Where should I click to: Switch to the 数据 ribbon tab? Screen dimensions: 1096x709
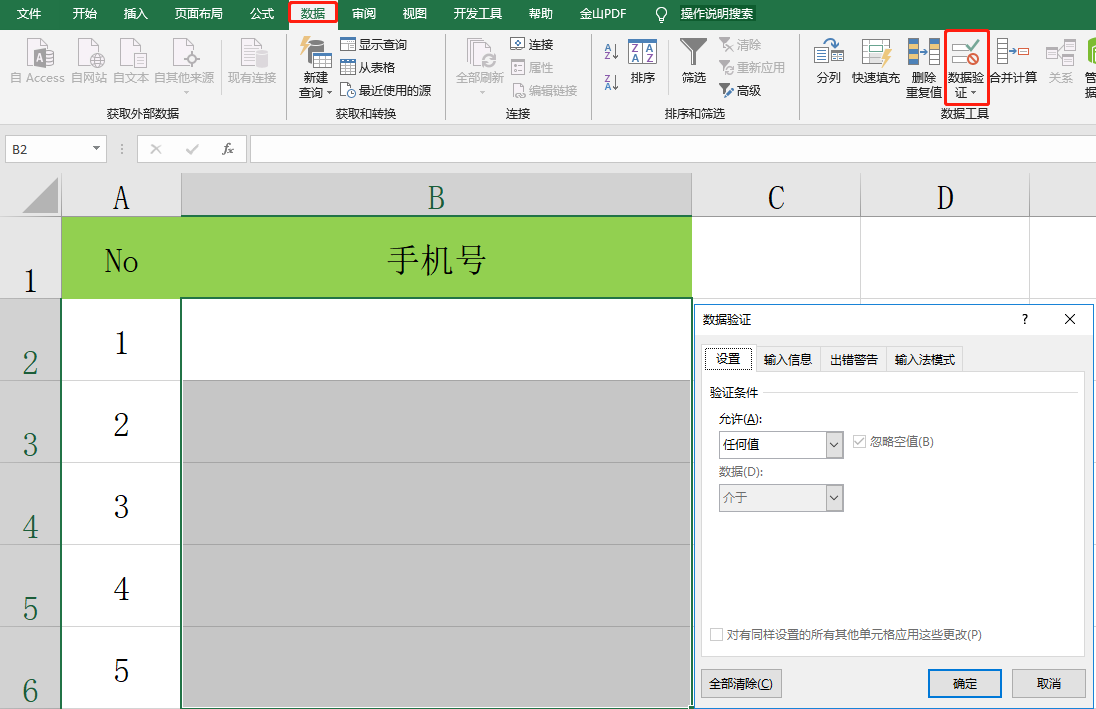313,13
